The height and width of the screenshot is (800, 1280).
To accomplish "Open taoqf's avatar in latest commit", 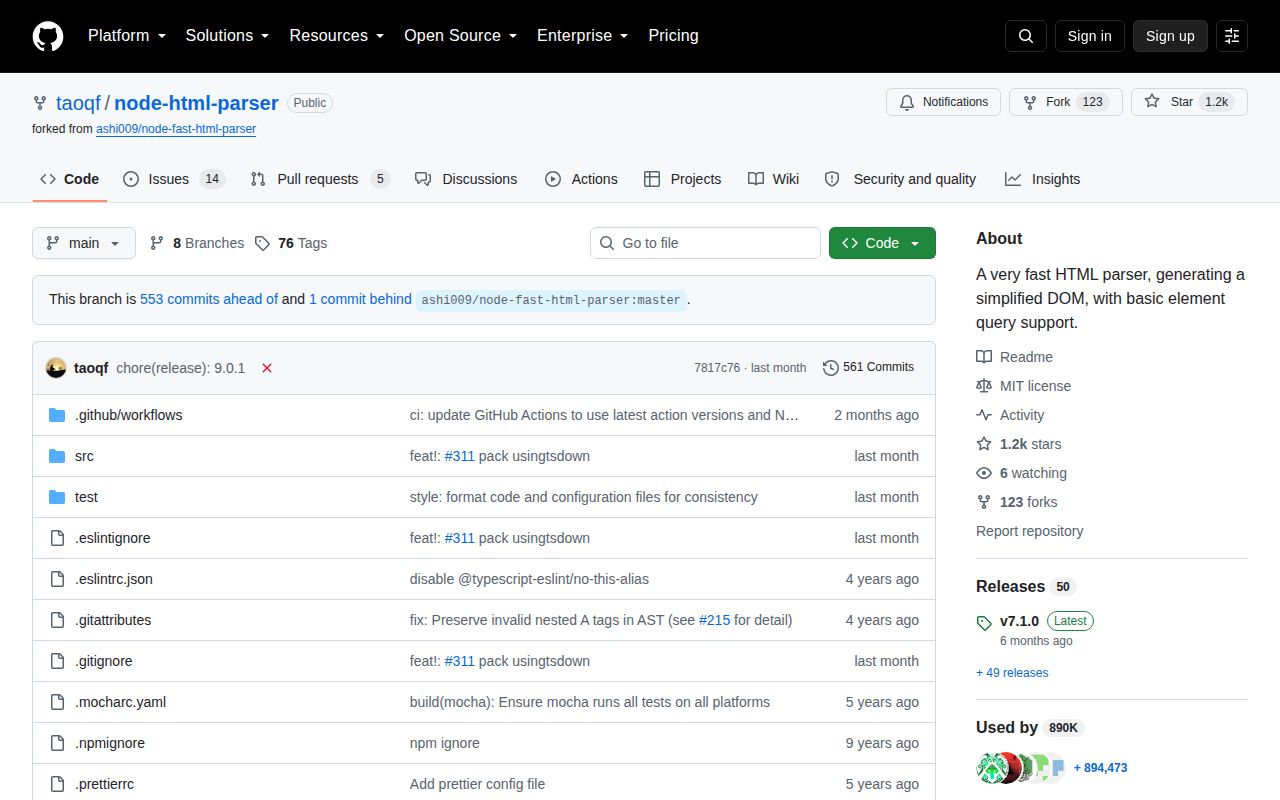I will [x=56, y=368].
